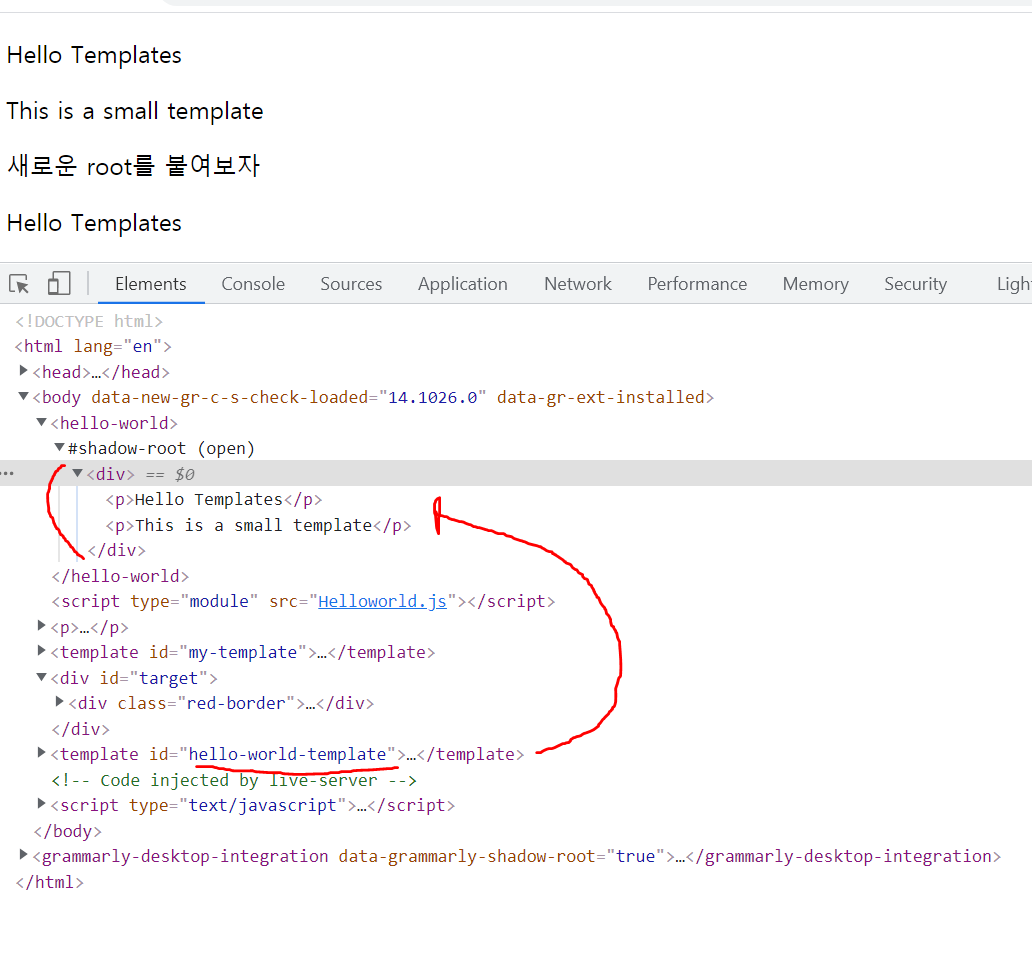This screenshot has height=963, width=1032.
Task: Click the '새로운 root를 붙여보자' page text
Action: (134, 166)
